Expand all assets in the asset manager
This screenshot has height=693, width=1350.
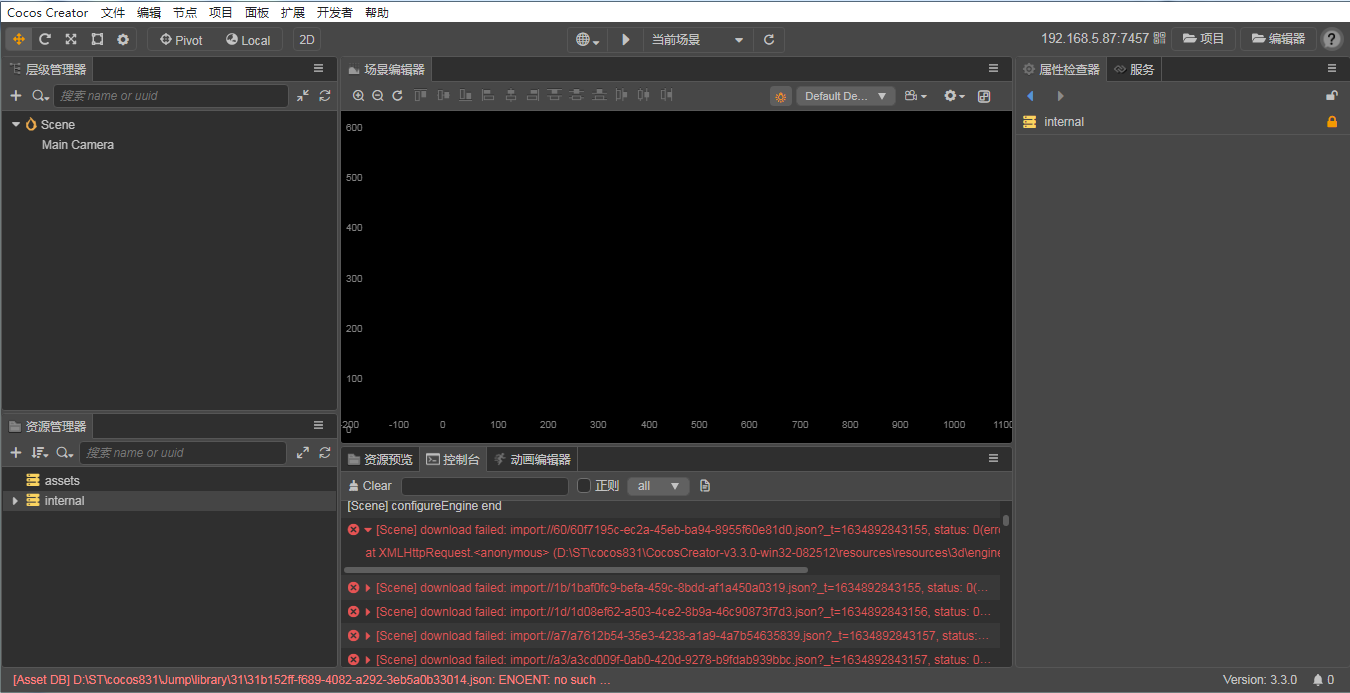pos(303,453)
